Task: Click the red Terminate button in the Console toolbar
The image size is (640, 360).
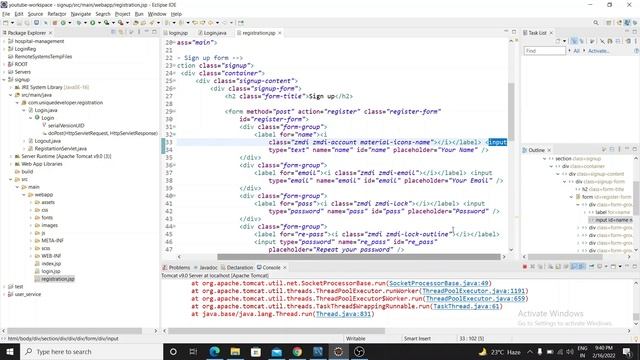Action: 525,267
